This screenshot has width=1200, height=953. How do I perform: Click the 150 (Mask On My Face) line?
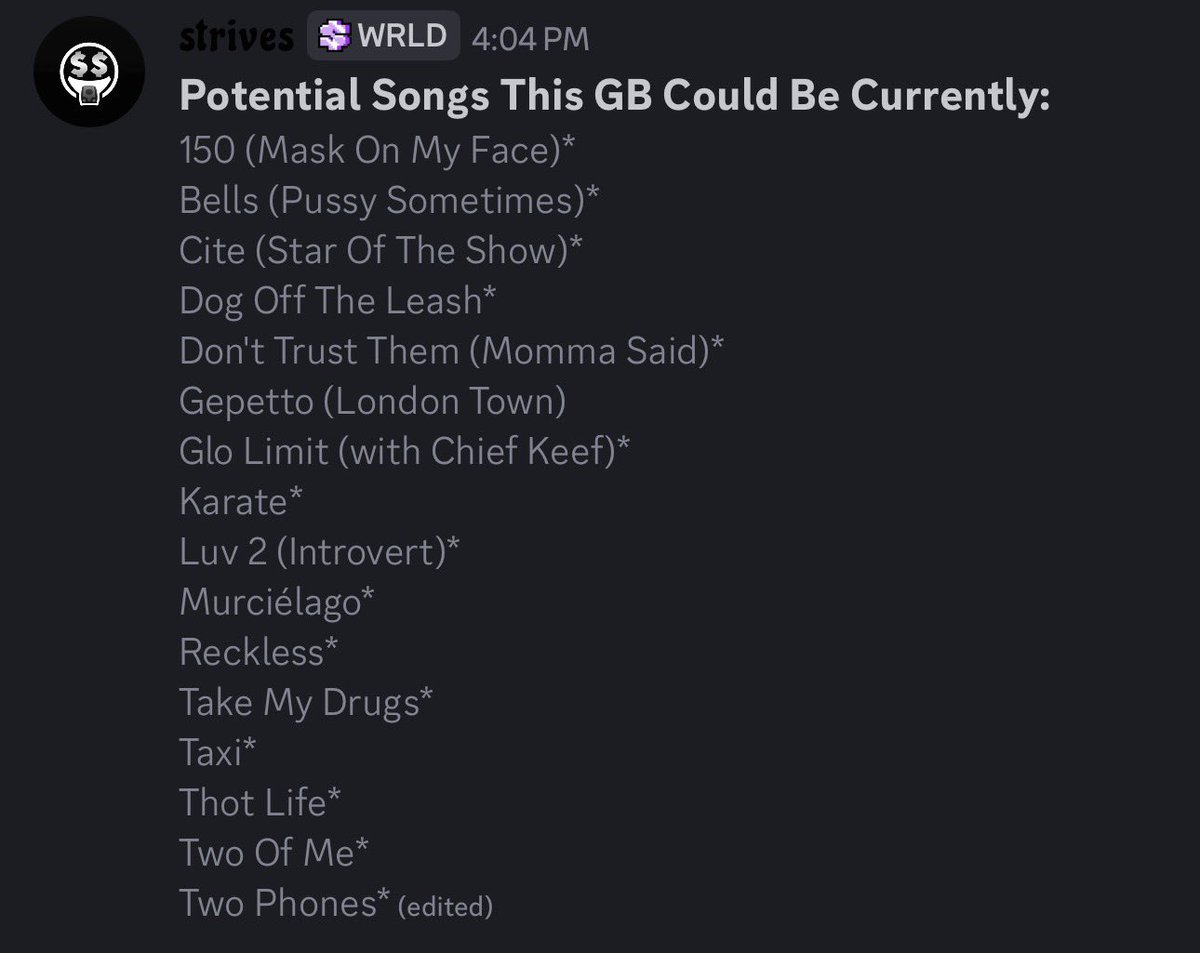377,150
